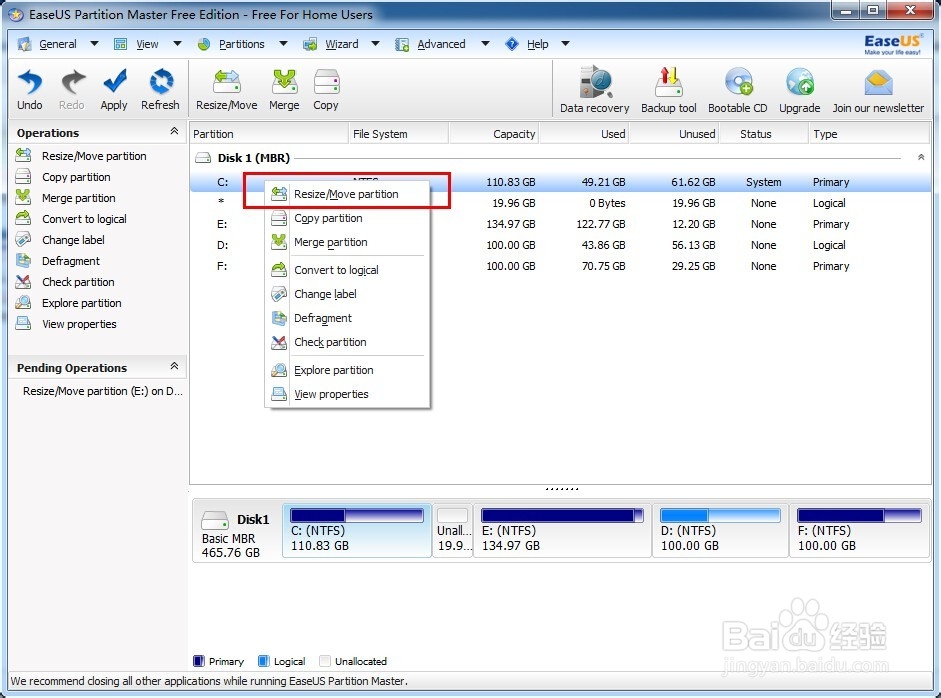This screenshot has width=941, height=698.
Task: Click Convert to logical in the Operations panel
Action: (84, 219)
